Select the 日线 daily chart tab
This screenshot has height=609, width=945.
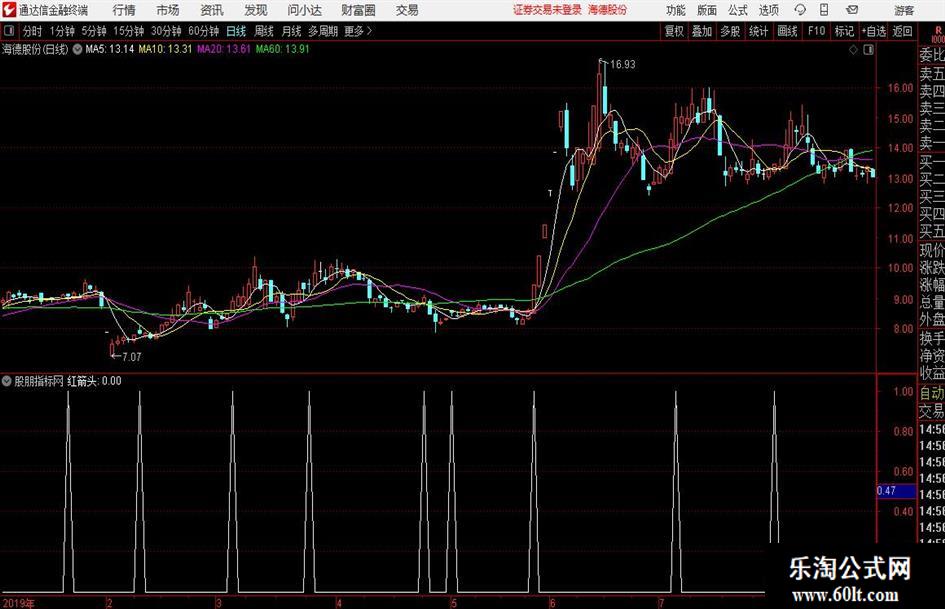tap(236, 31)
